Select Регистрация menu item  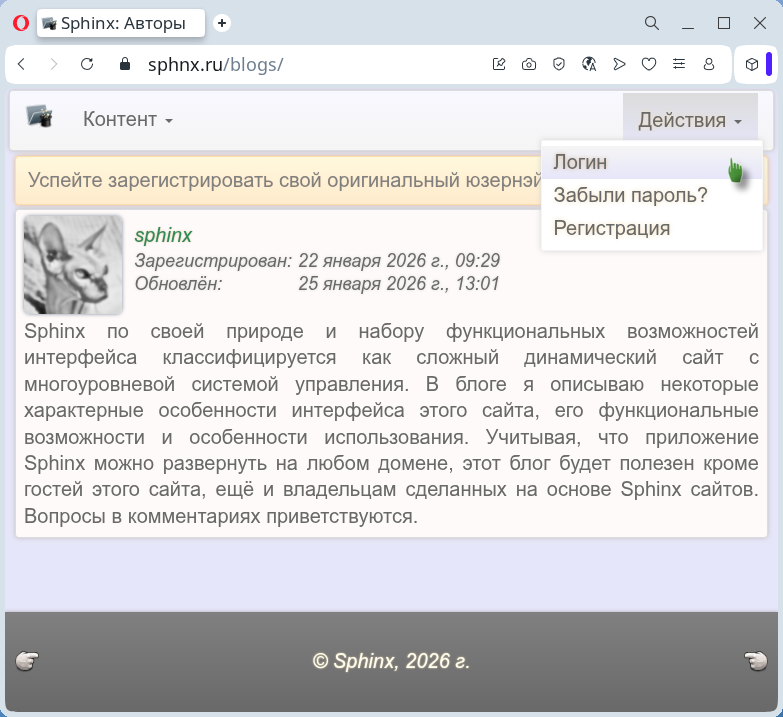(611, 228)
